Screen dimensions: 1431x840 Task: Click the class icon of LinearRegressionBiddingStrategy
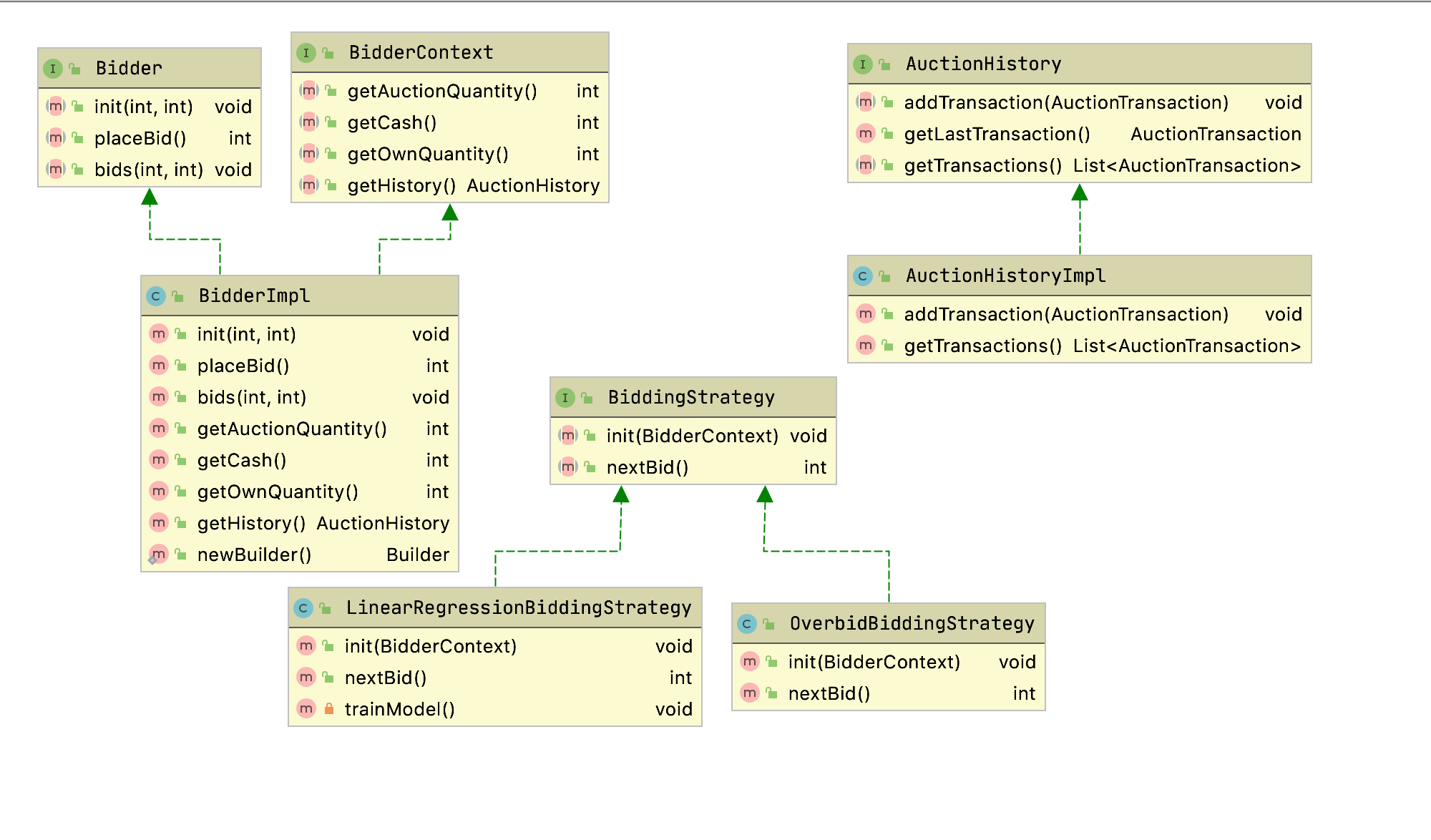pos(303,608)
